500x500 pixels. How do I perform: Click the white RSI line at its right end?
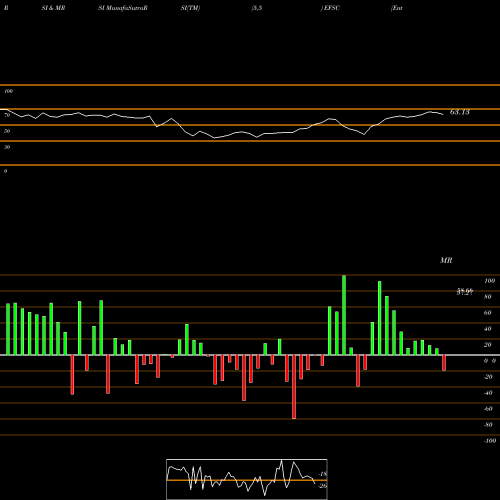point(442,114)
